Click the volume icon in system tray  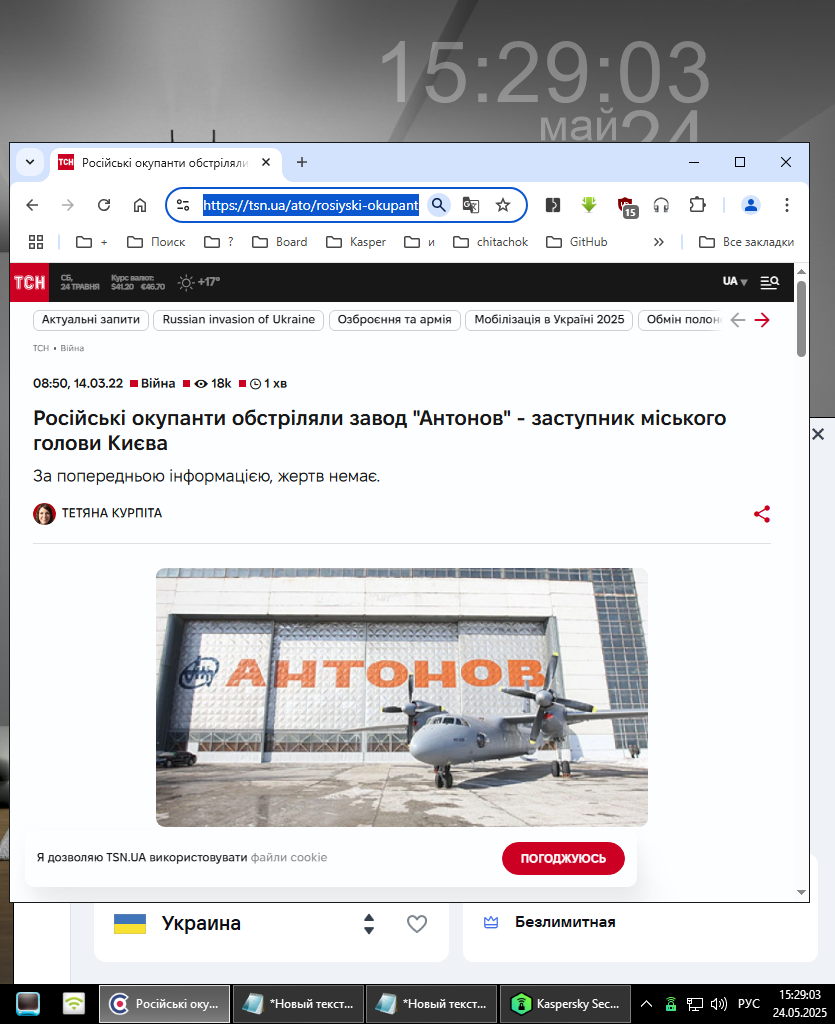coord(718,1004)
